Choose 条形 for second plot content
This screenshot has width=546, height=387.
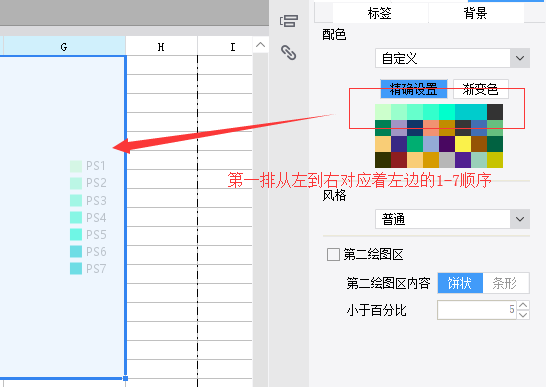pyautogui.click(x=506, y=283)
